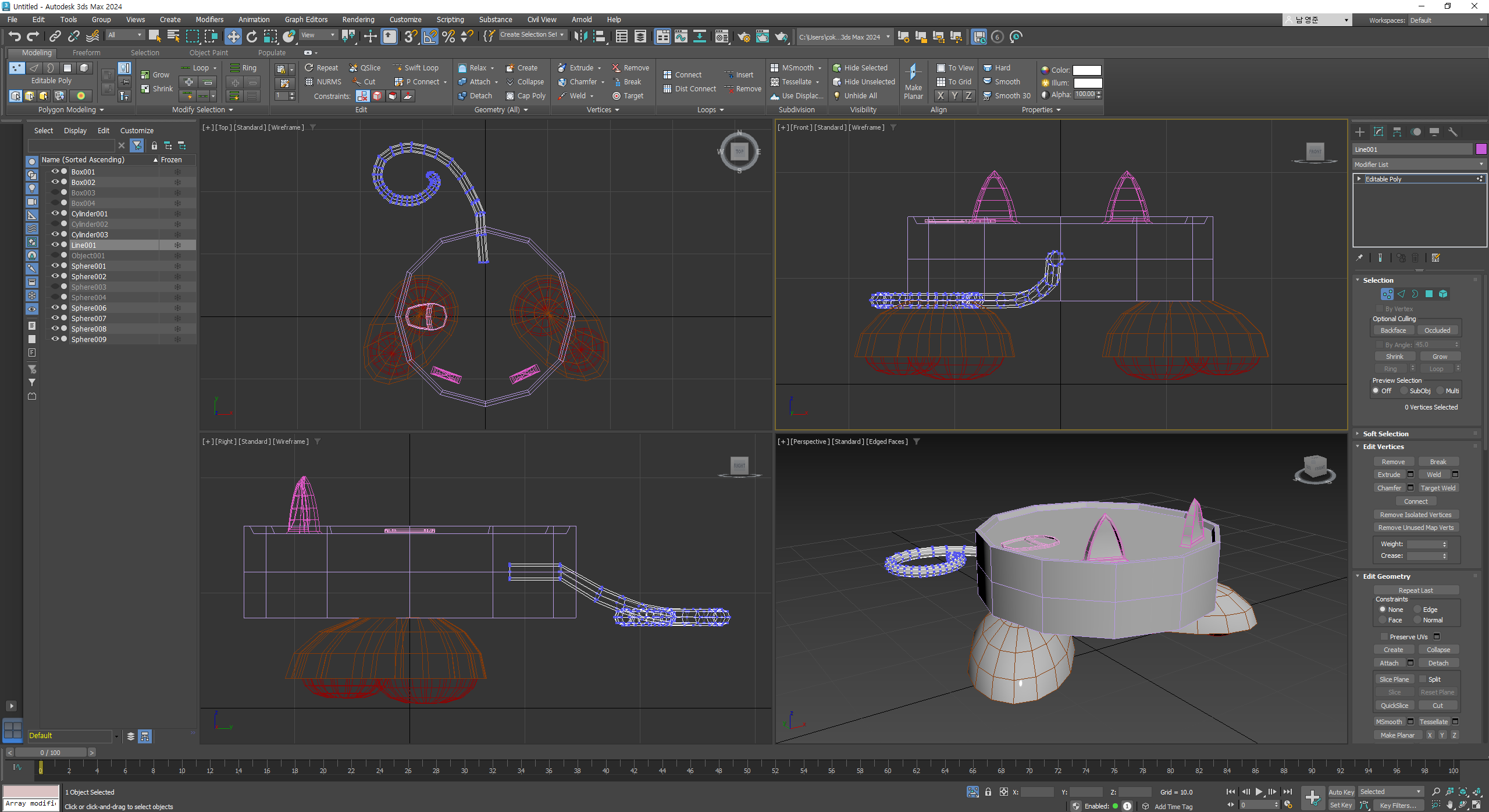Click the Auto Key button
The height and width of the screenshot is (812, 1489).
coord(1341,792)
